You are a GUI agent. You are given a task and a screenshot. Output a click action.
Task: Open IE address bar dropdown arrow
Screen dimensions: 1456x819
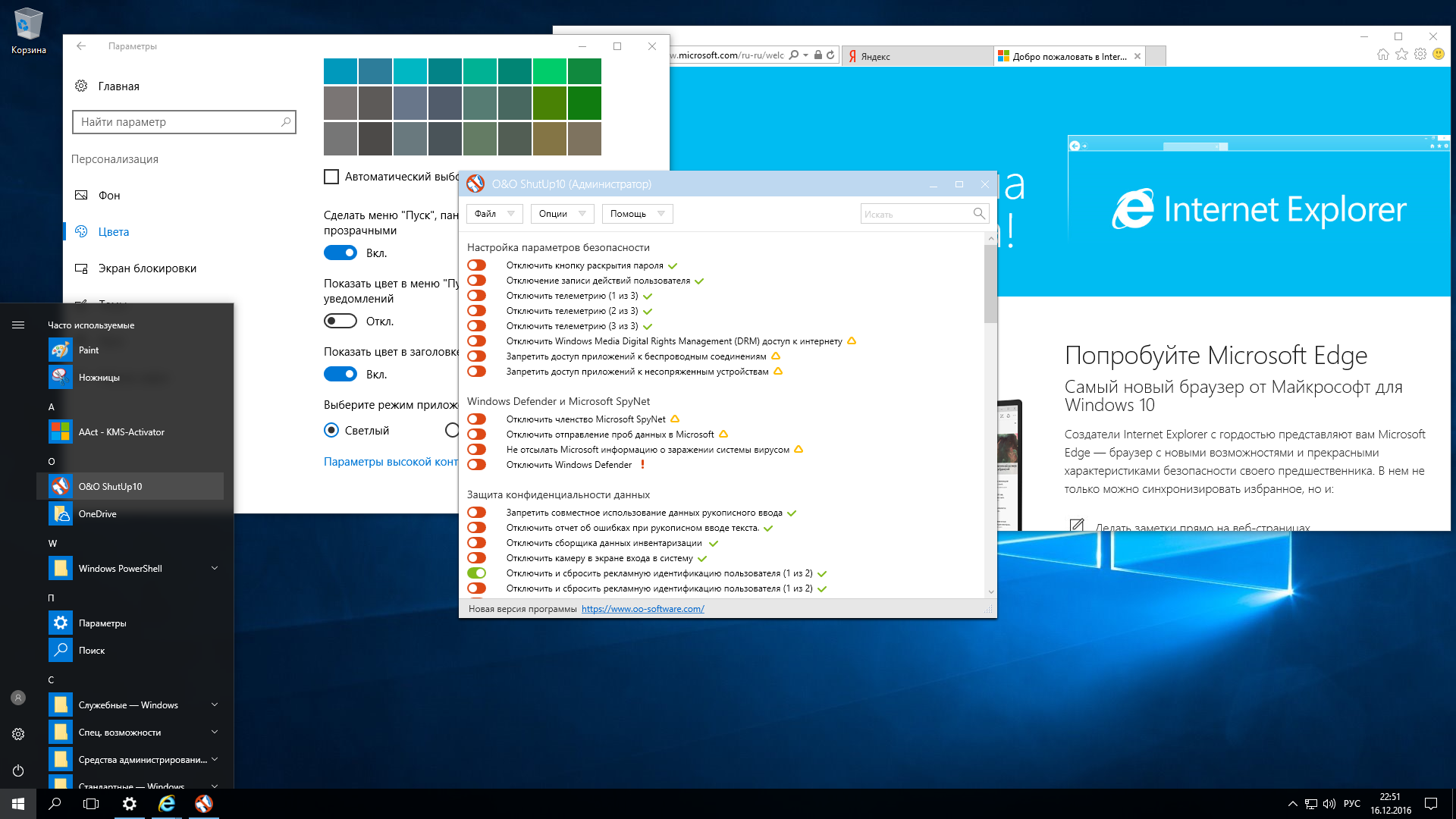pyautogui.click(x=805, y=55)
